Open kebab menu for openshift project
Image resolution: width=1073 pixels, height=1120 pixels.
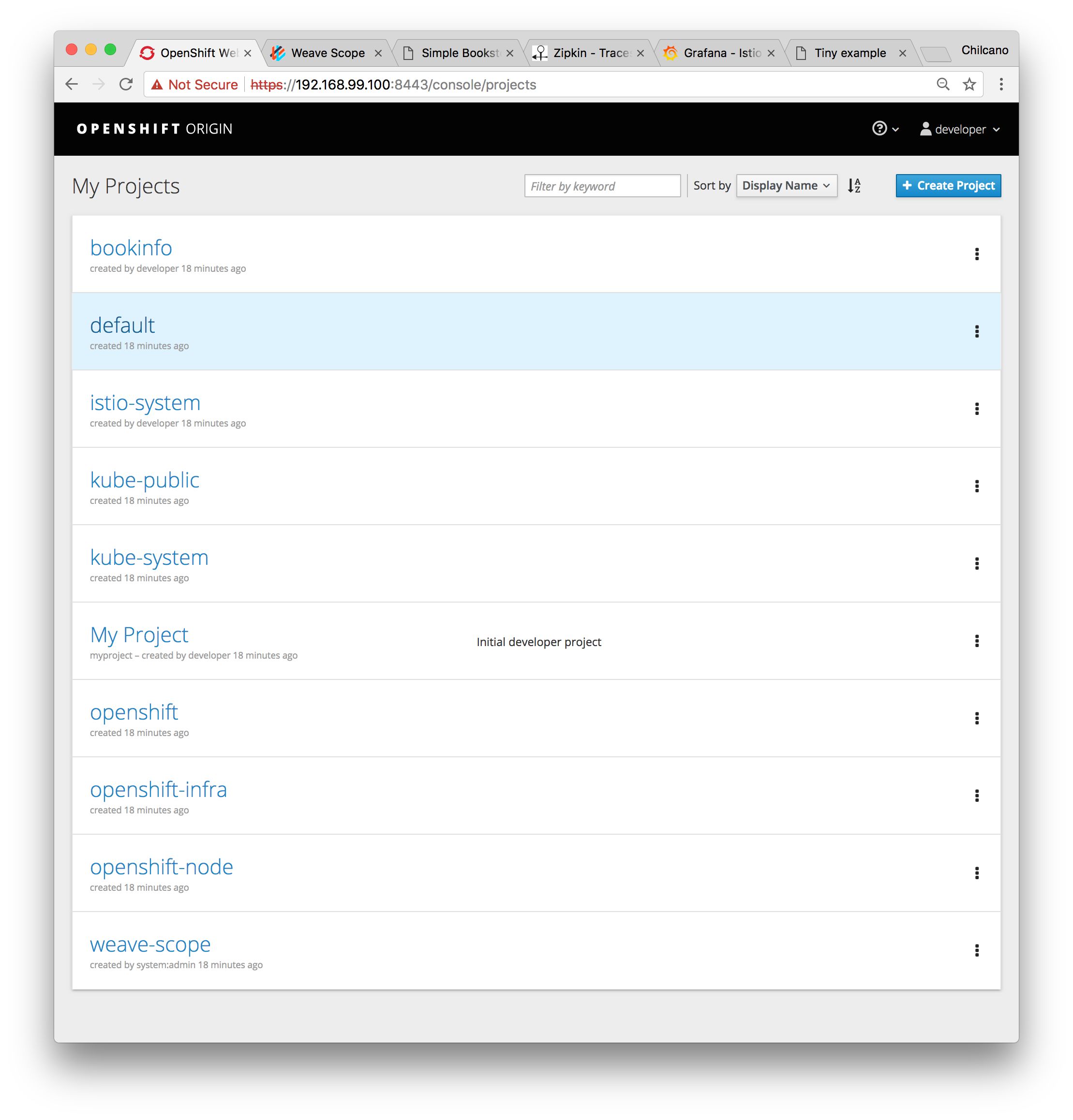(x=976, y=718)
